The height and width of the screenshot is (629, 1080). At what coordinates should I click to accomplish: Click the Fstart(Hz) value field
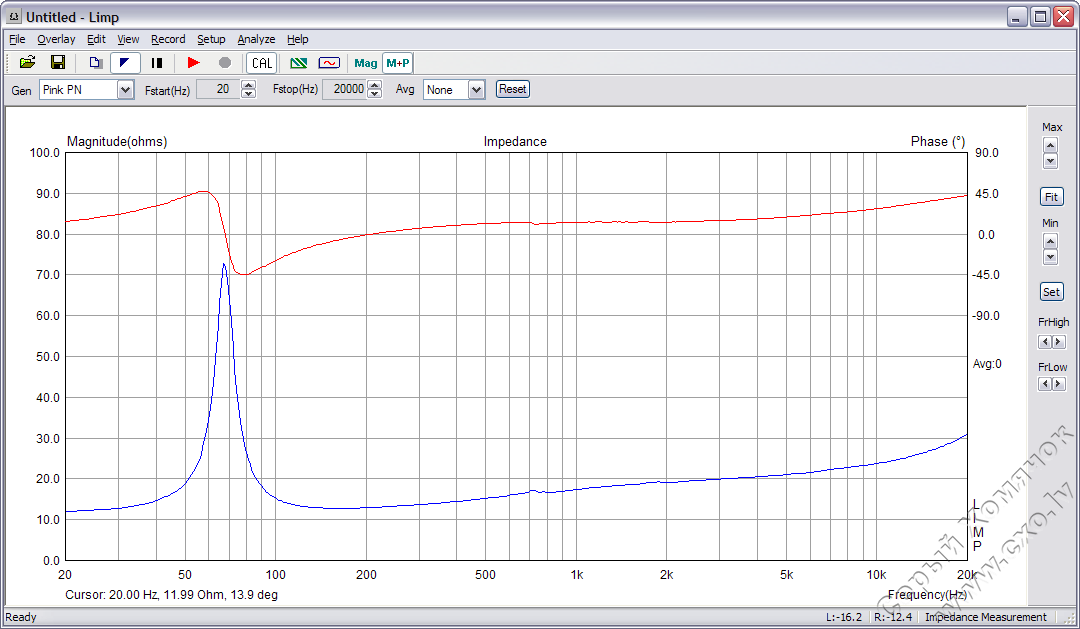click(x=218, y=89)
